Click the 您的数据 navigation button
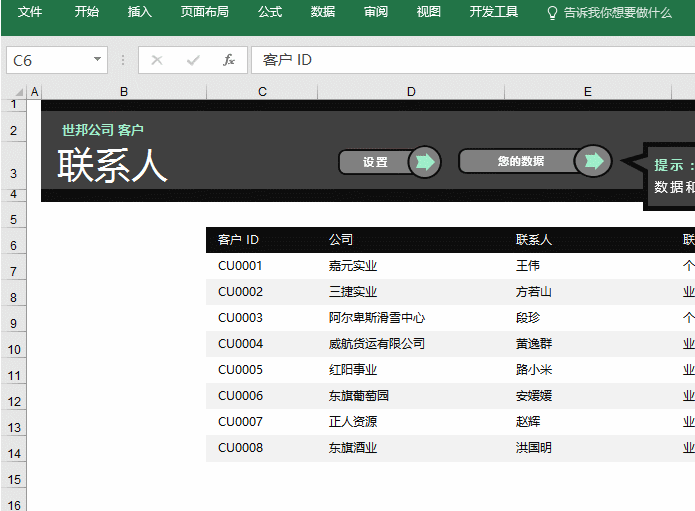The width and height of the screenshot is (695, 511). (x=520, y=161)
